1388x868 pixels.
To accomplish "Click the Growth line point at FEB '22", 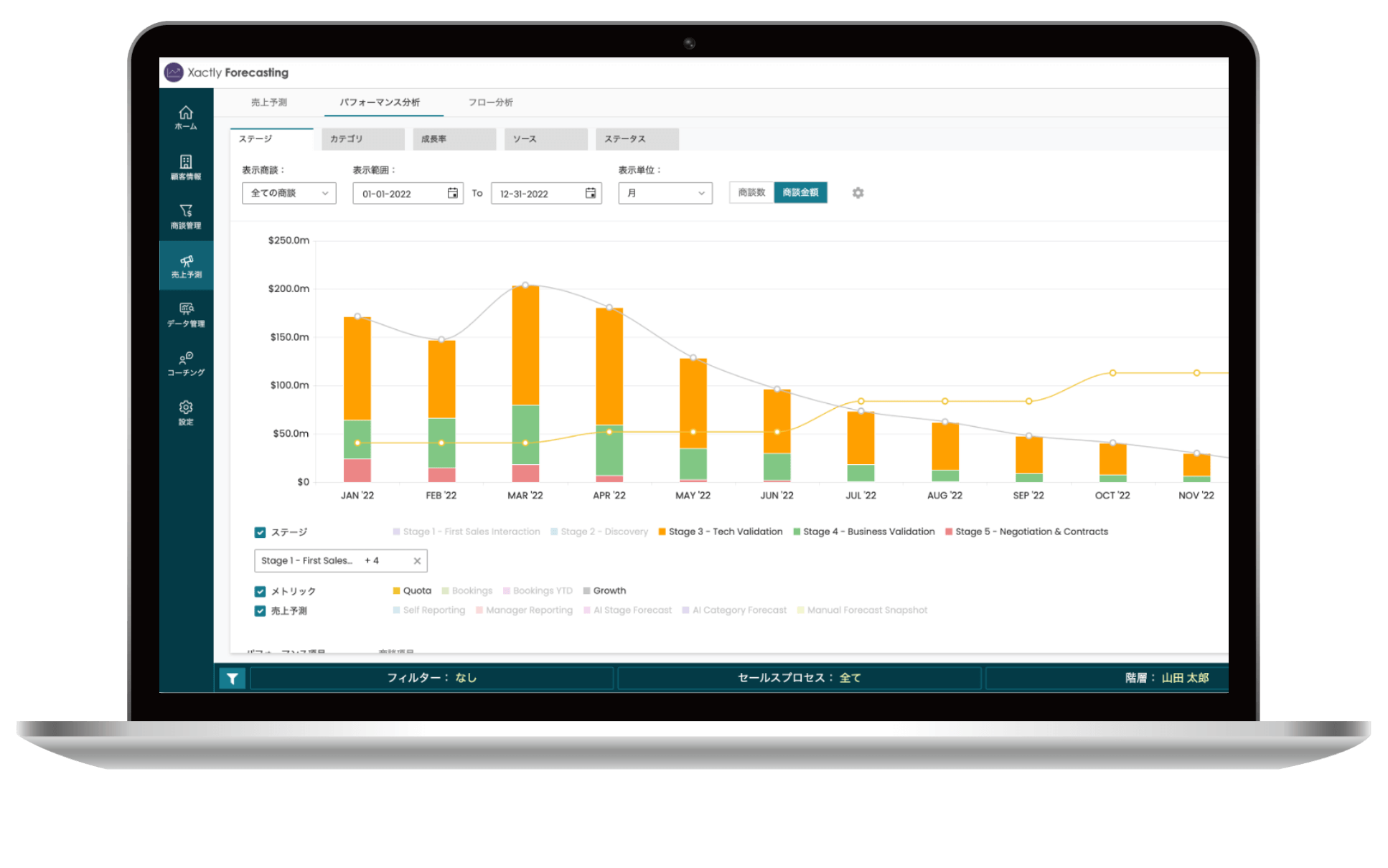I will [x=441, y=339].
